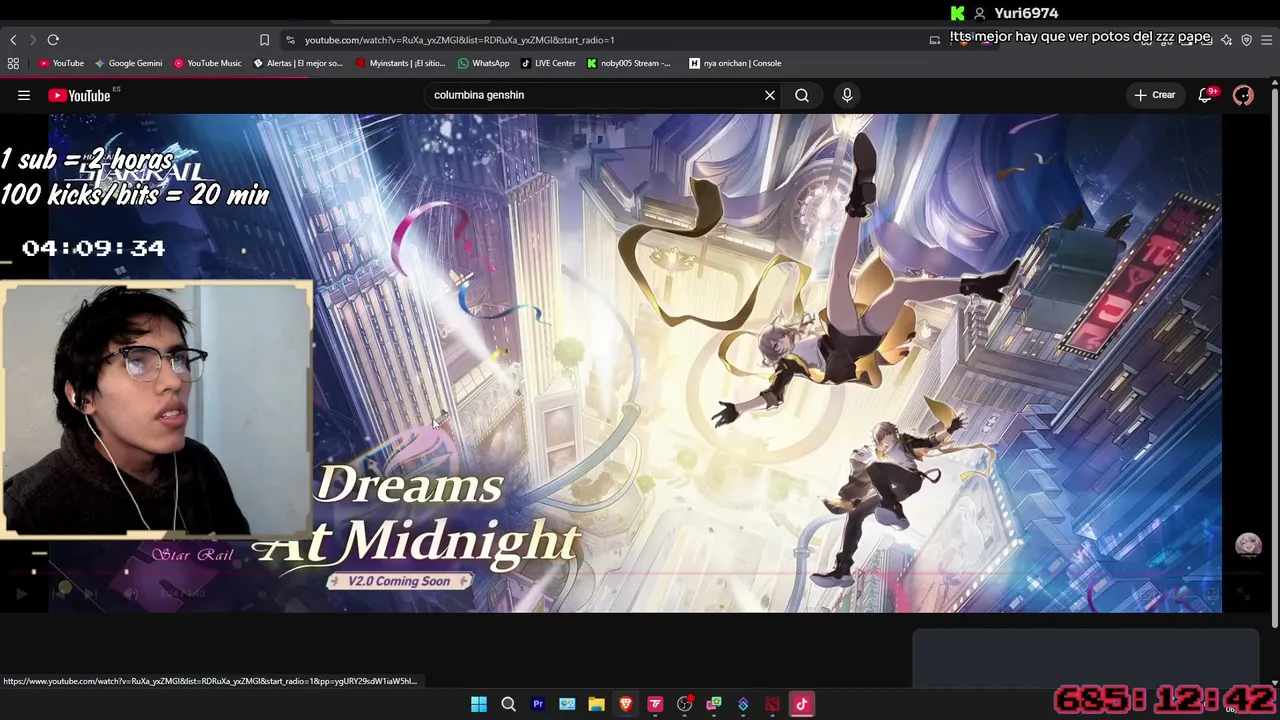Open the noby005 Stream bookmark
This screenshot has width=1280, height=720.
pyautogui.click(x=629, y=63)
